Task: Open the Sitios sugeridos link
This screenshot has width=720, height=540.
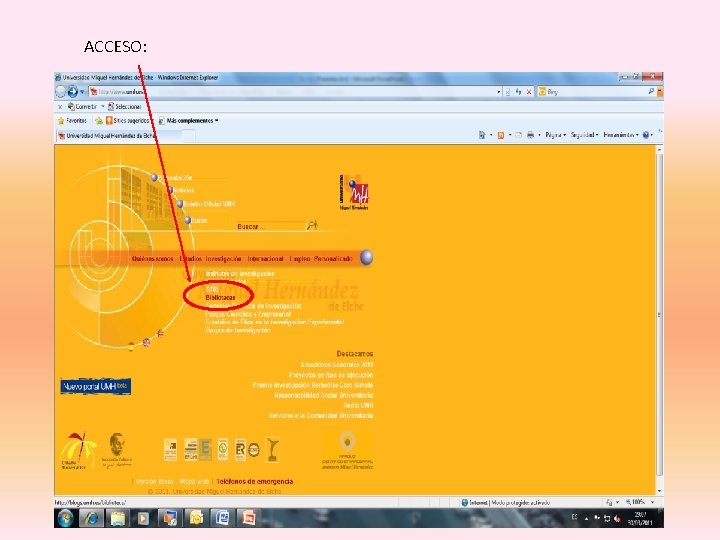Action: pos(128,121)
